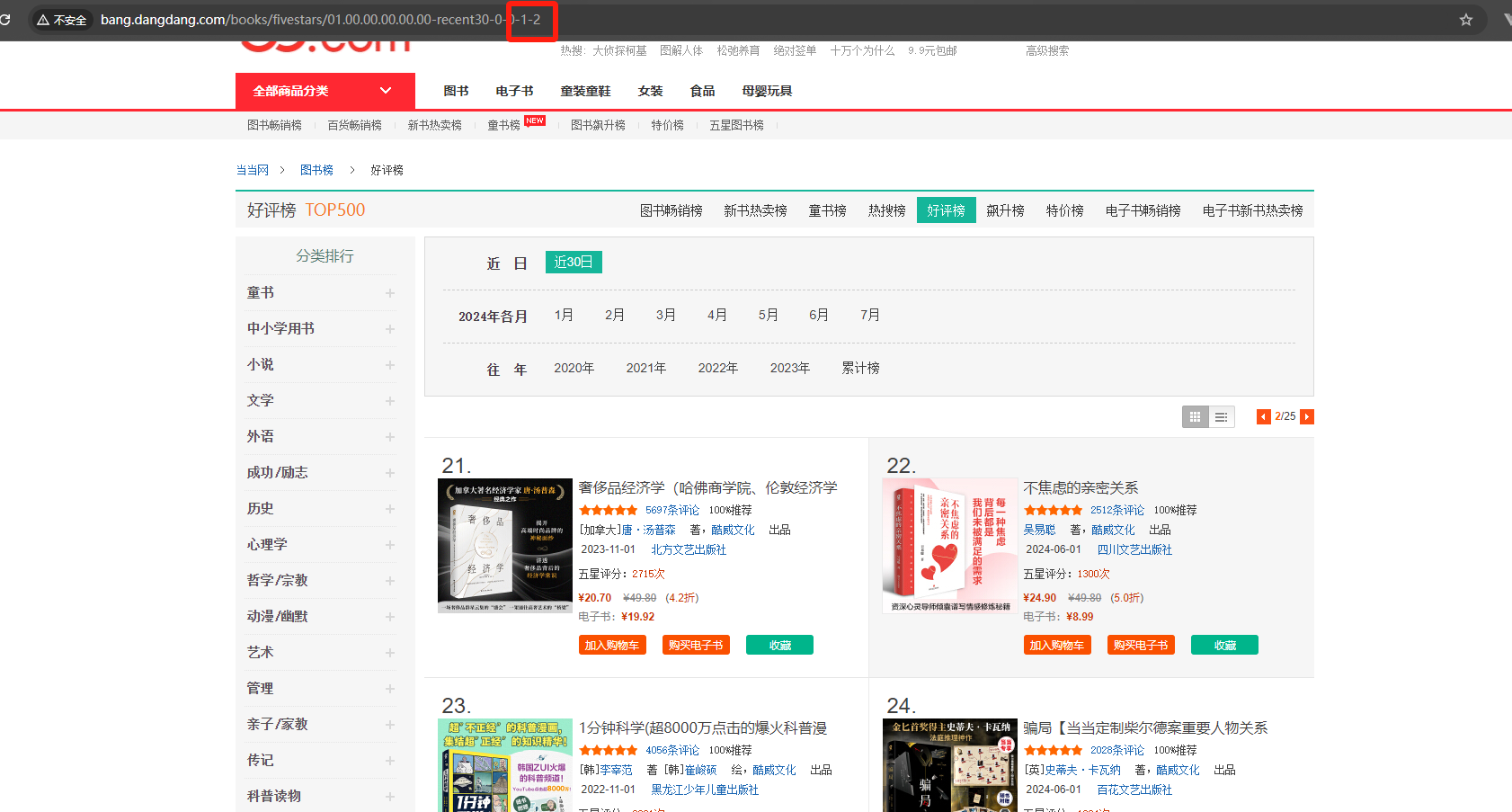
Task: Expand 心理学 category plus icon
Action: click(x=390, y=545)
